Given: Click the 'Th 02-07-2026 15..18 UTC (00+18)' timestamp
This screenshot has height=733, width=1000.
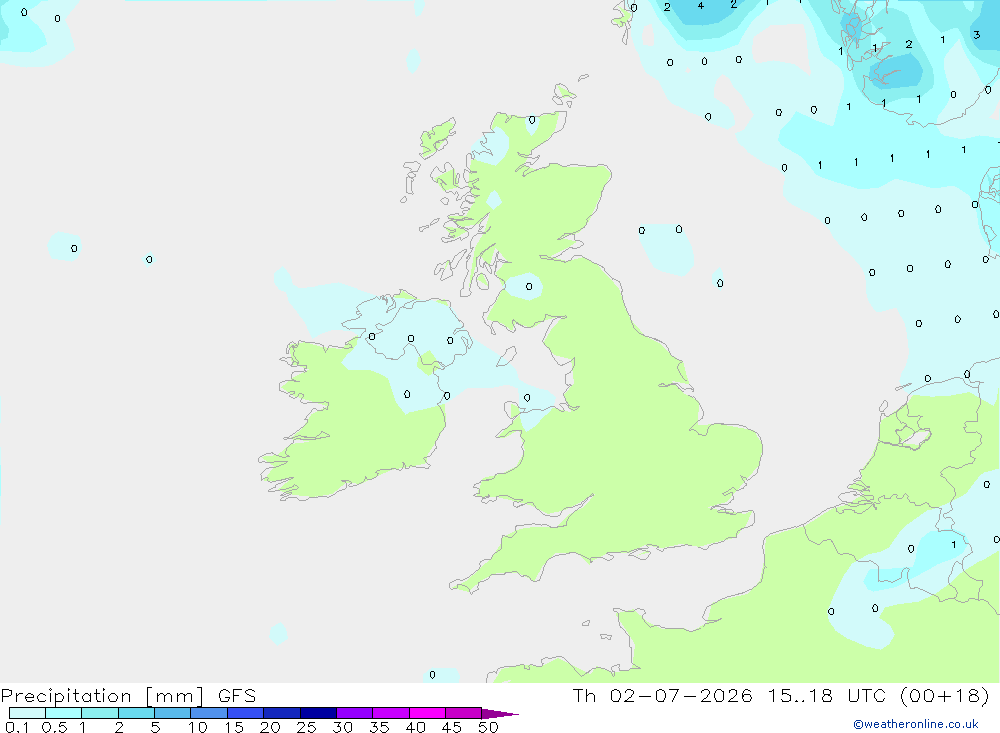Looking at the screenshot, I should point(781,695).
